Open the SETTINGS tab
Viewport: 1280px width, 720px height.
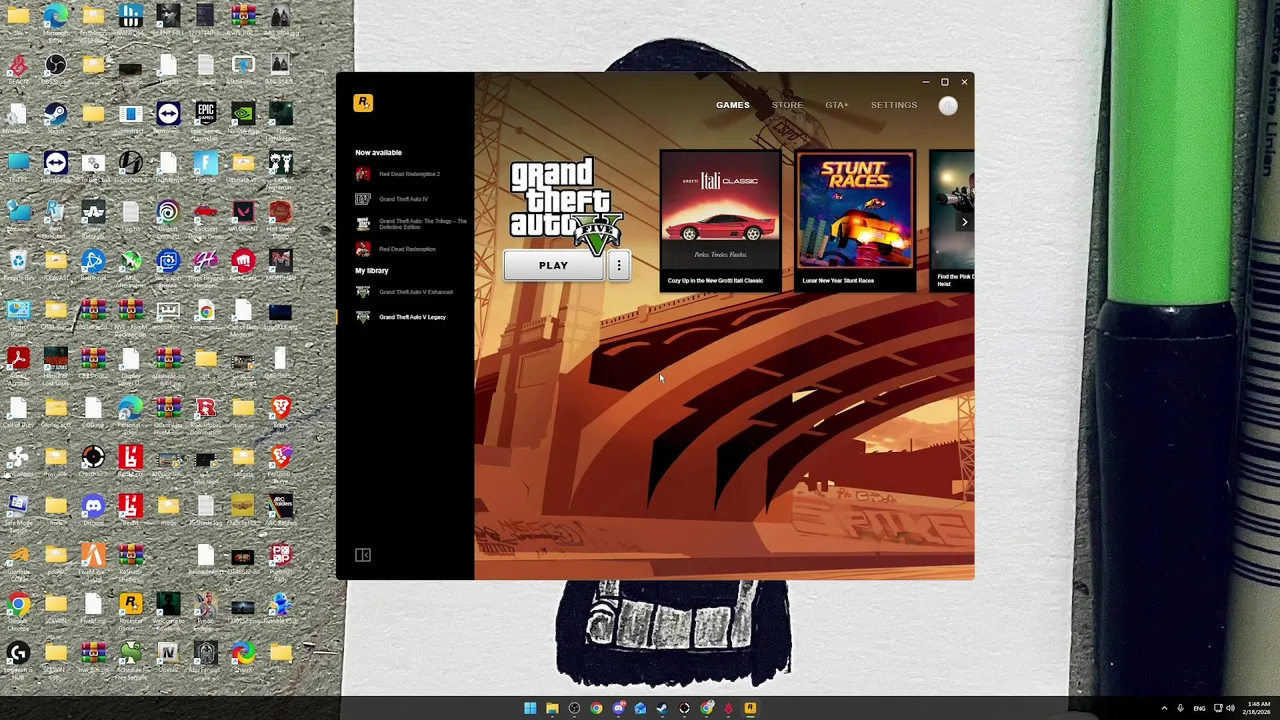coord(893,105)
